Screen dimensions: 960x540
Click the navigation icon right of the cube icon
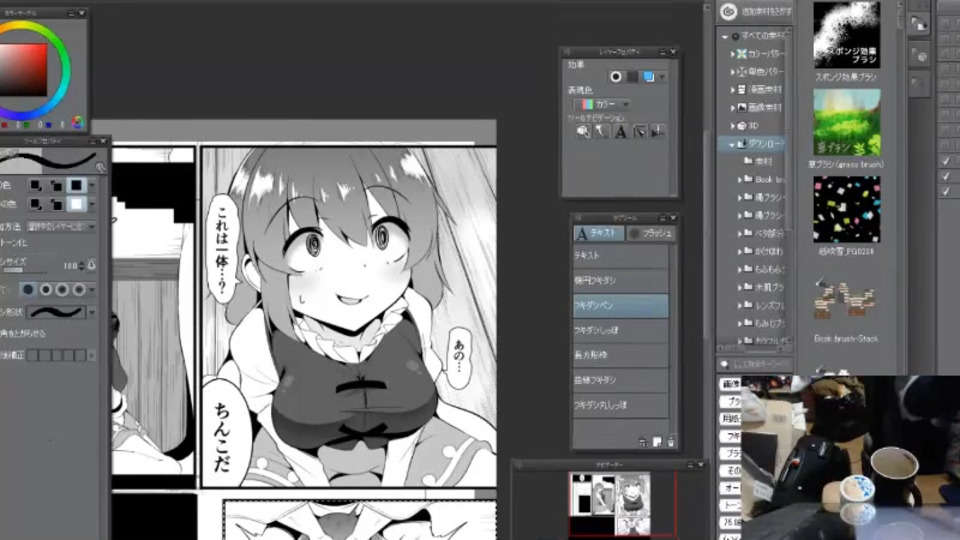(x=602, y=131)
